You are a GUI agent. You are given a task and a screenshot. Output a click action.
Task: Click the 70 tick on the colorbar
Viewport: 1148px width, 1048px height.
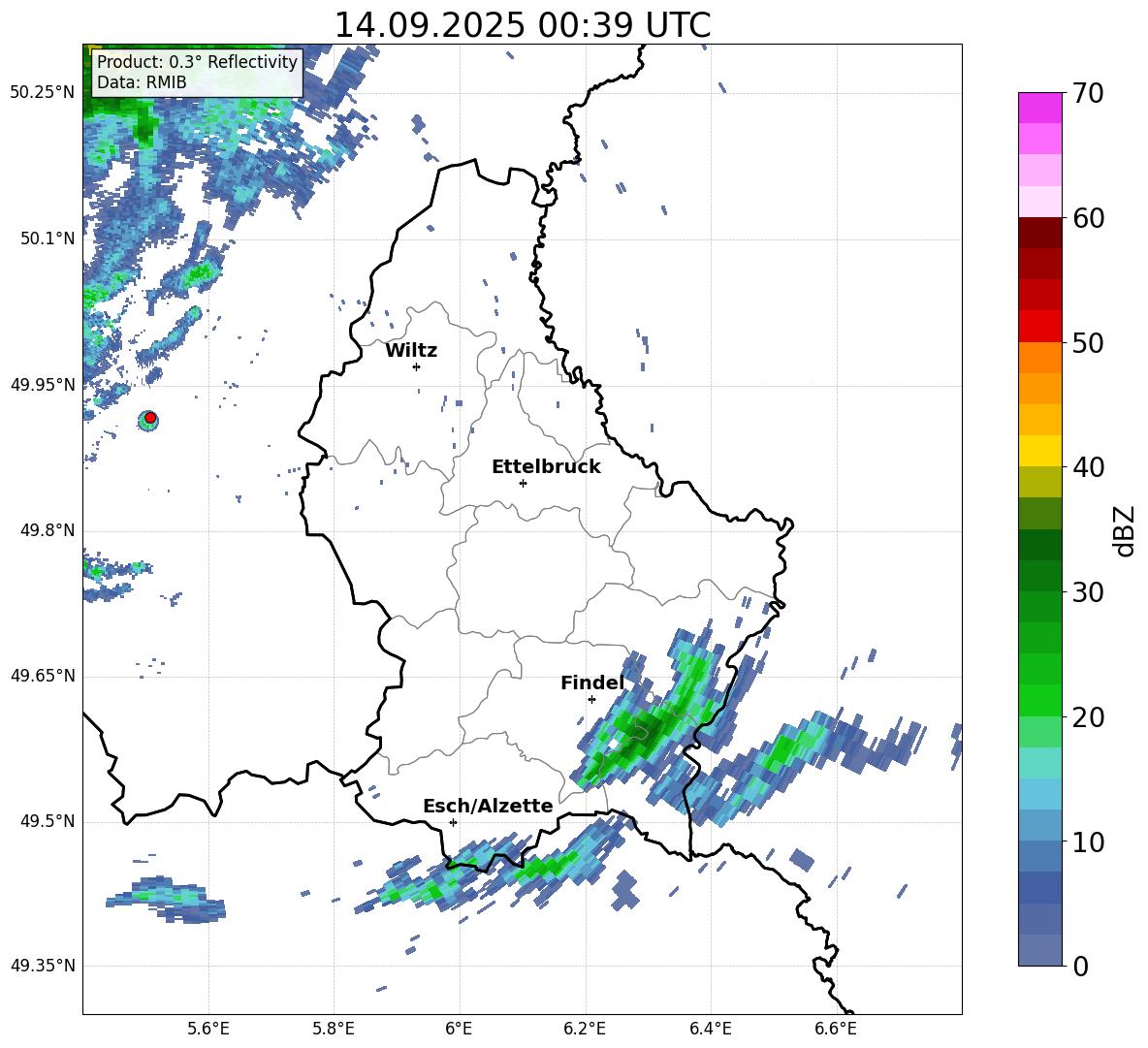1088,93
